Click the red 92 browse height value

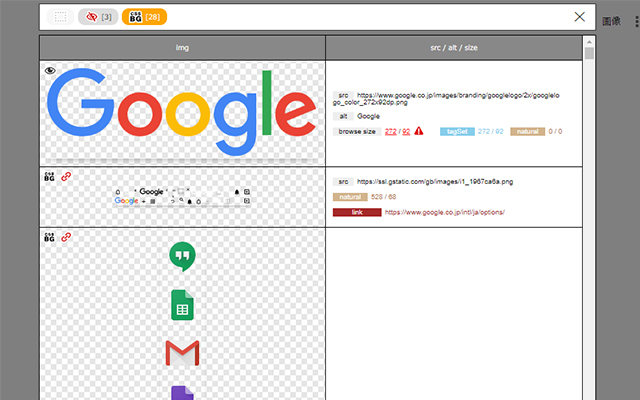(406, 131)
